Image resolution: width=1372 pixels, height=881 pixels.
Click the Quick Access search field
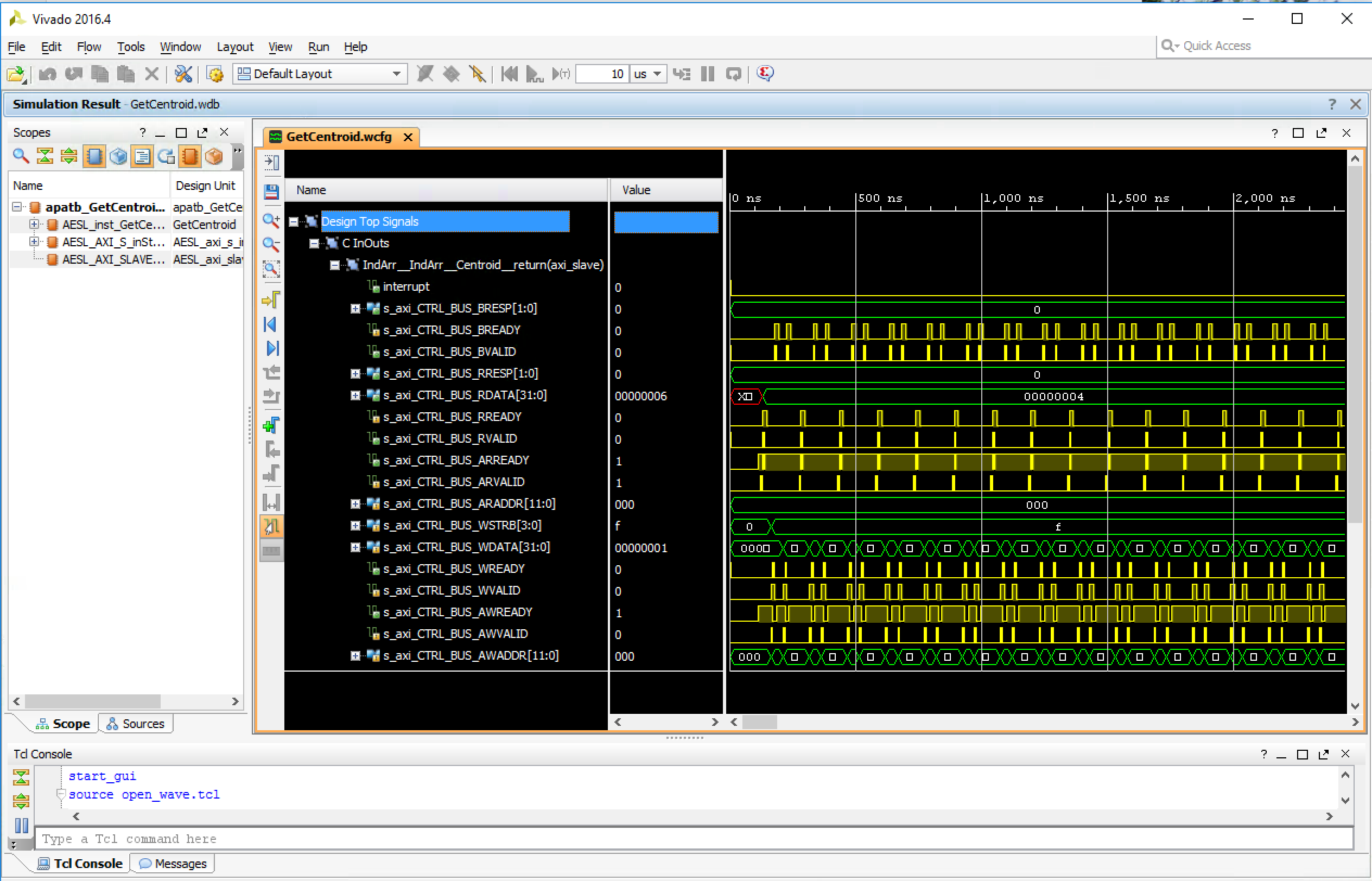1265,46
